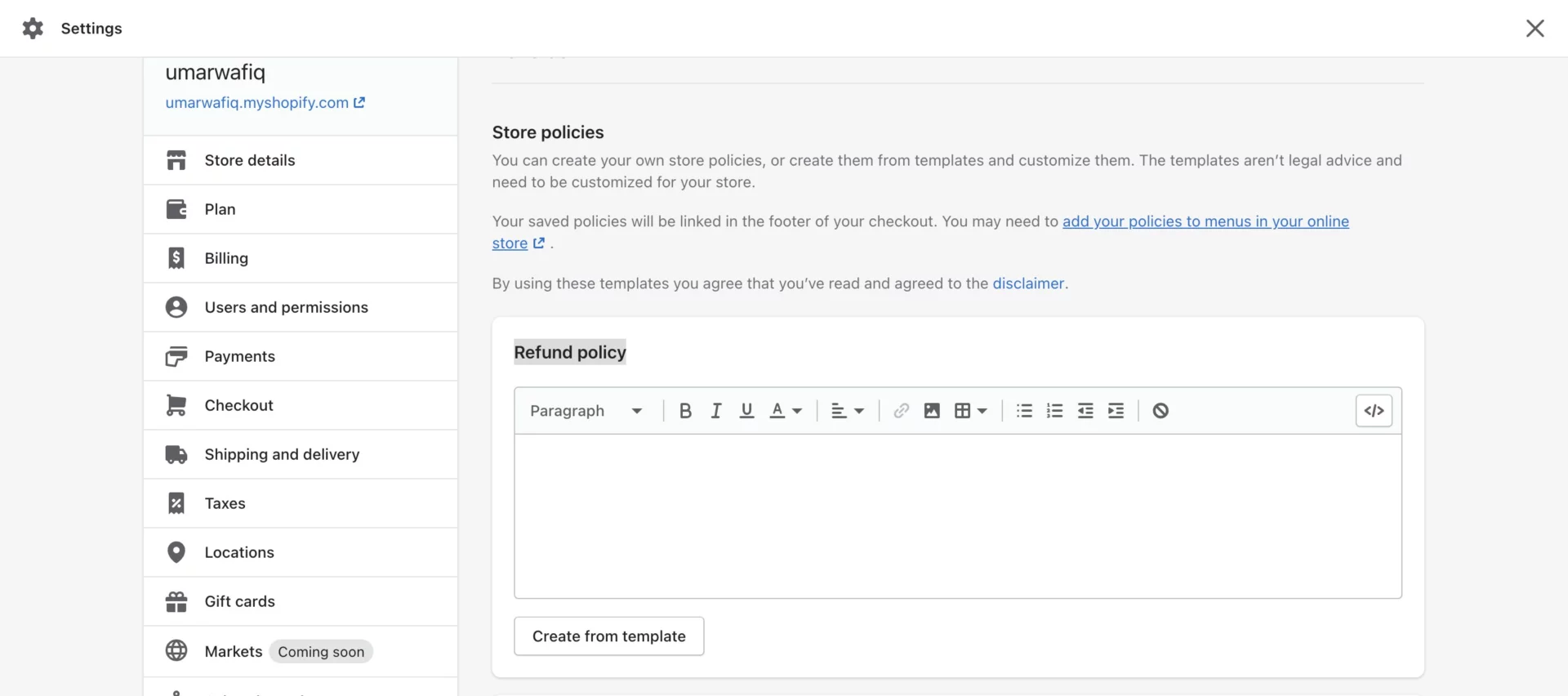
Task: Clear formatting in the editor
Action: click(1160, 411)
